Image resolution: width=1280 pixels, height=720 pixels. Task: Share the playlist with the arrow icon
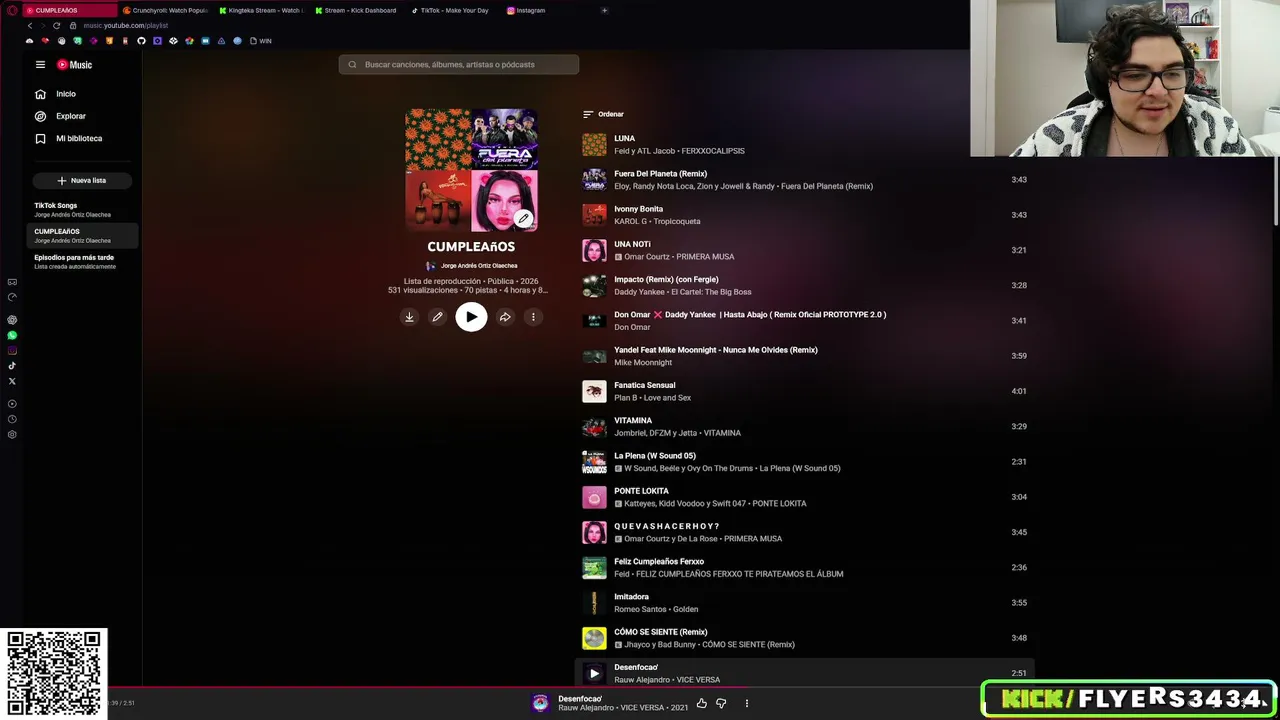point(505,317)
